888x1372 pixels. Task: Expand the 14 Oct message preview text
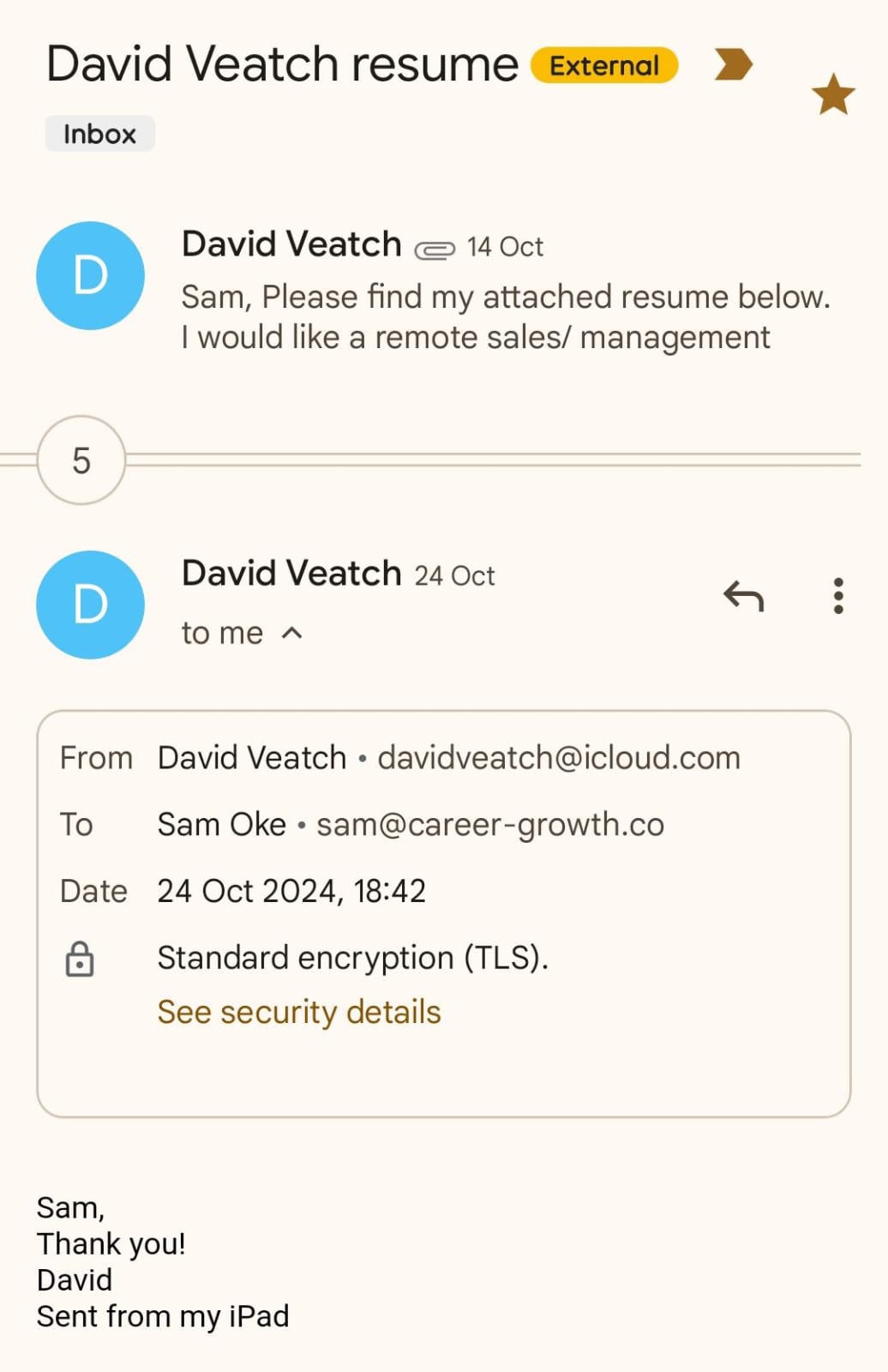click(505, 317)
